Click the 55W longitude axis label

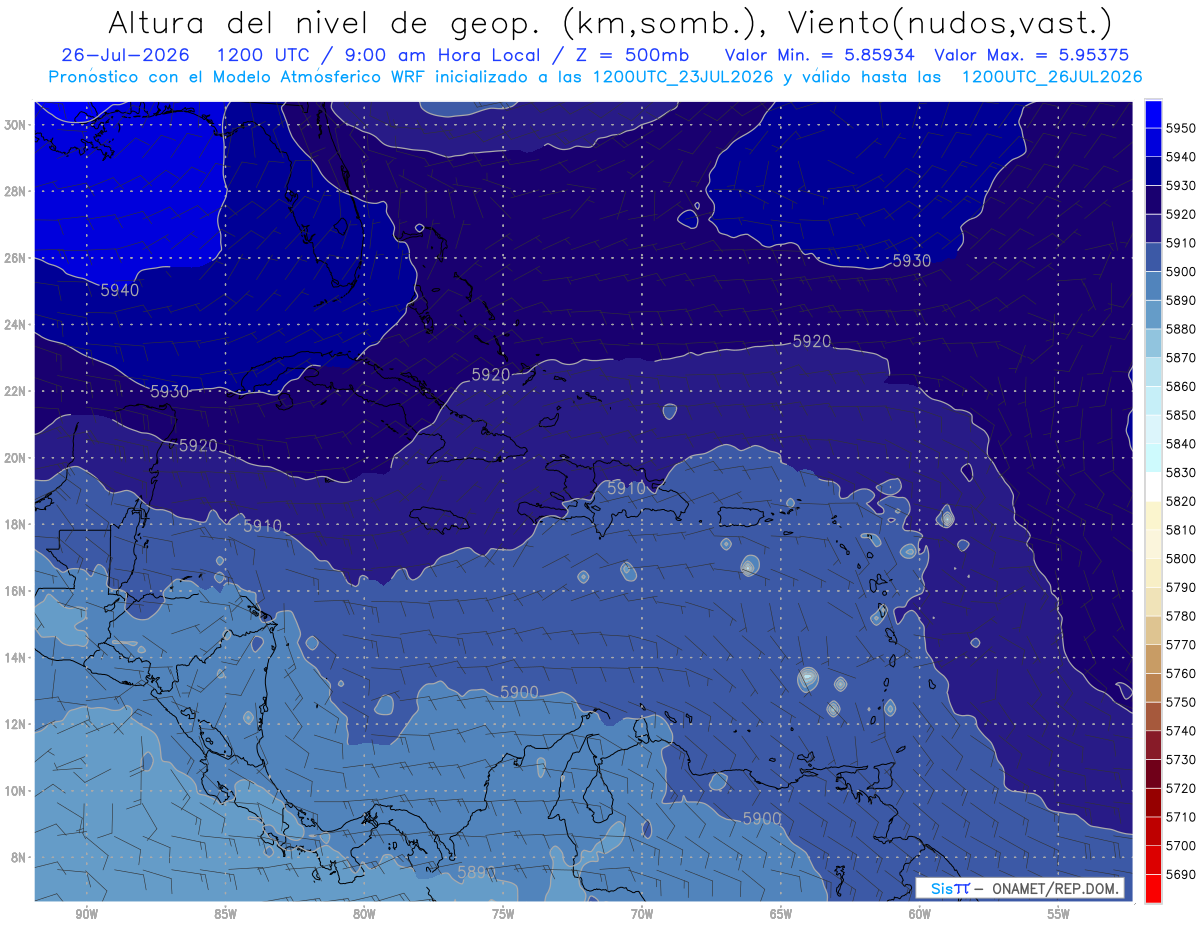[x=1059, y=914]
